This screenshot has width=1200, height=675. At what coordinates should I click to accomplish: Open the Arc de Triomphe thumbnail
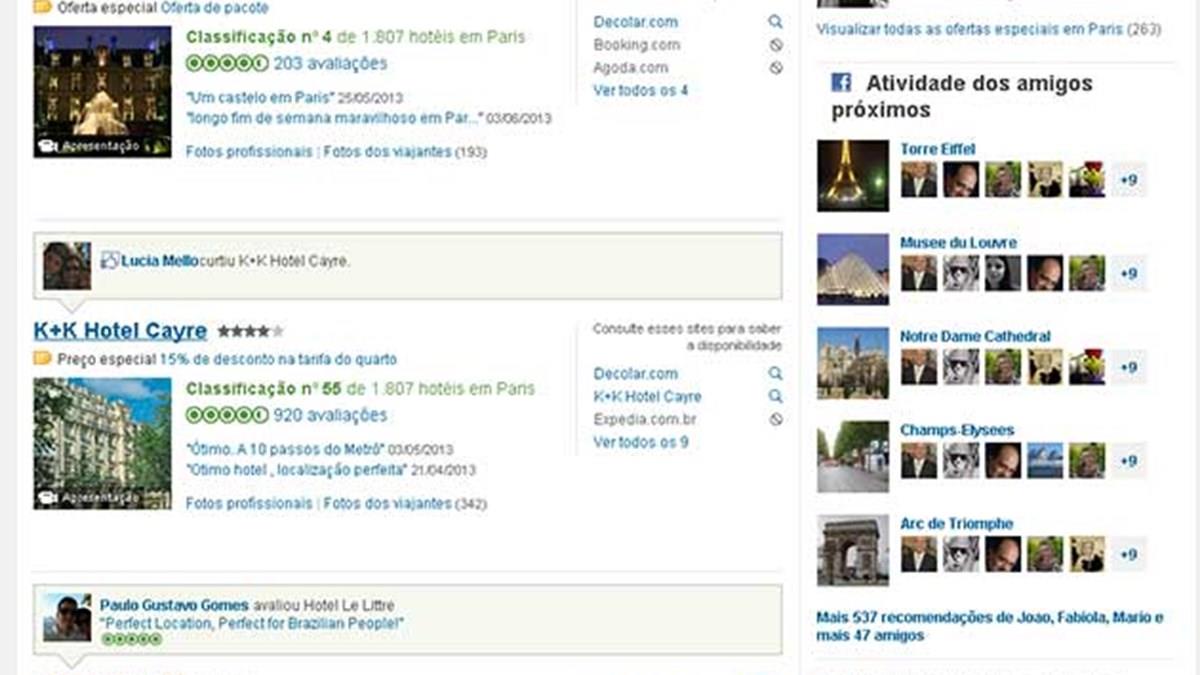pos(852,550)
